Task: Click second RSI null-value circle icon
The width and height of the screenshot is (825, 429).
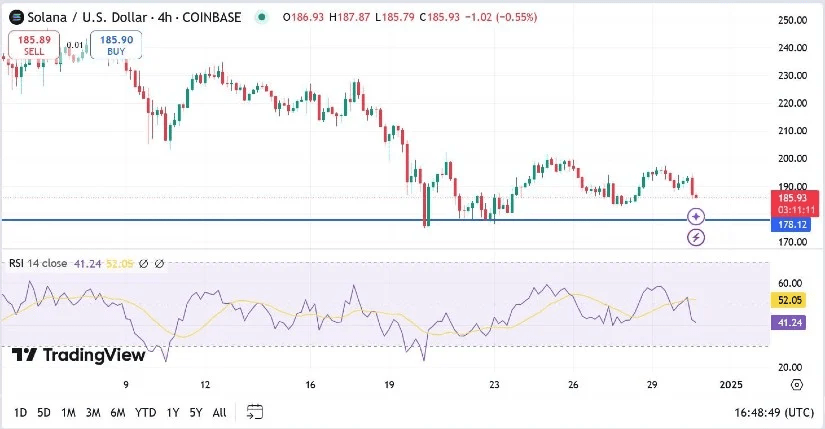Action: tap(160, 264)
